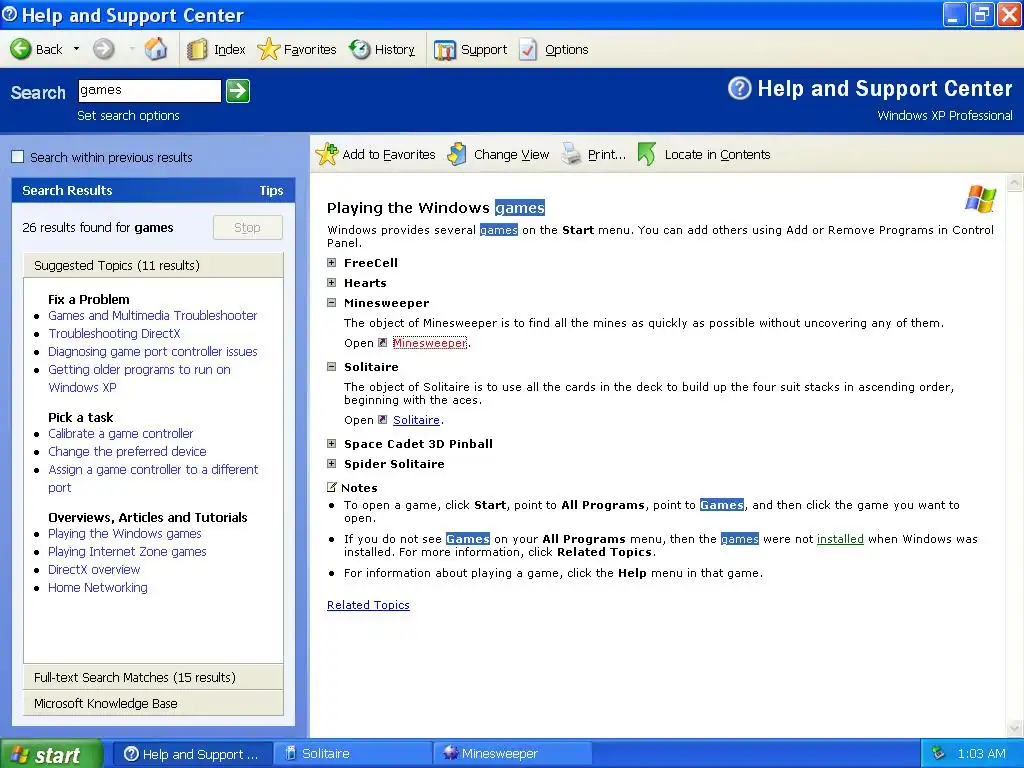Open Favorites star icon in toolbar
Viewport: 1024px width, 768px height.
point(268,49)
